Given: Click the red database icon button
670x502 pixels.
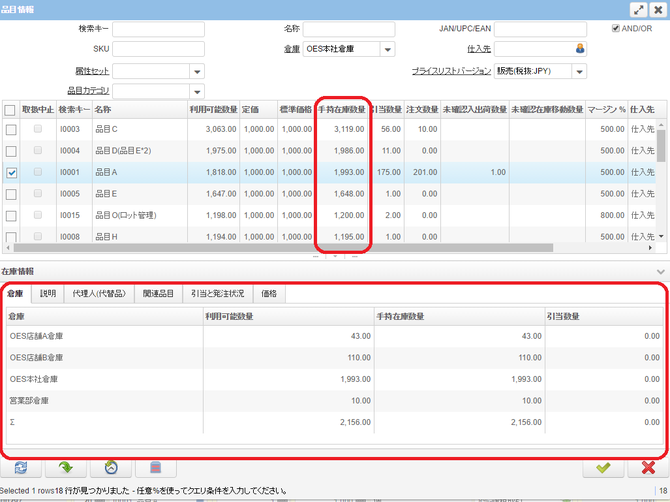Looking at the screenshot, I should [156, 468].
